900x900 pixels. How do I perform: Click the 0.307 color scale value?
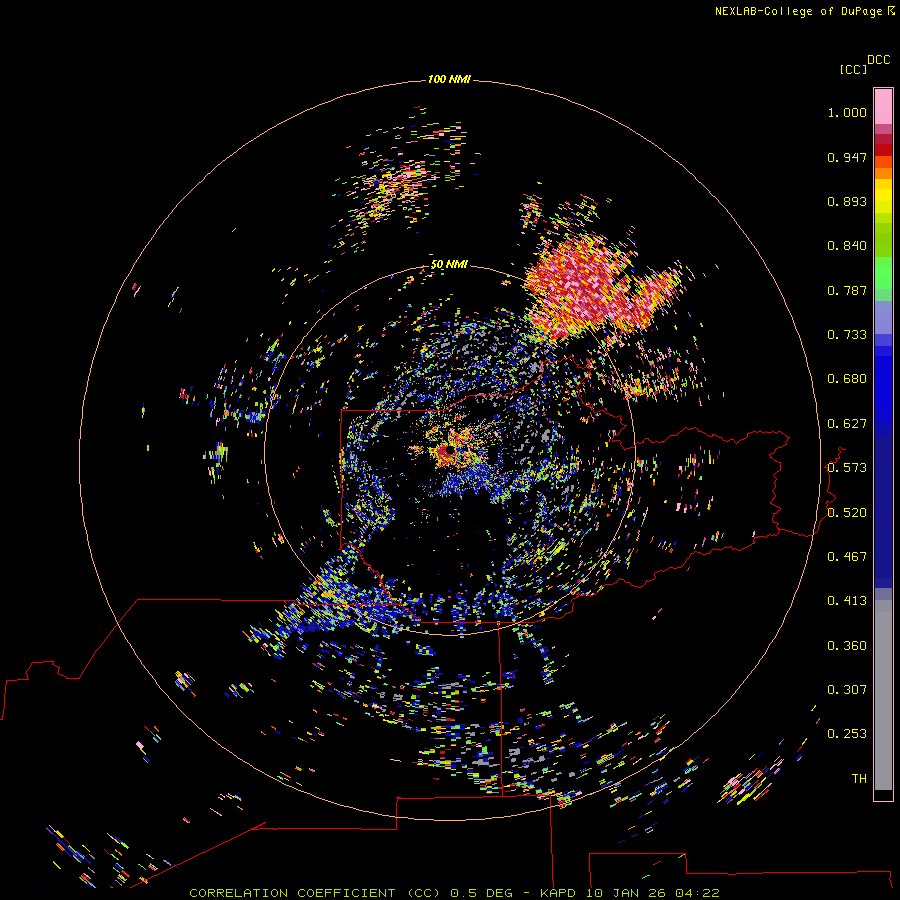[847, 690]
